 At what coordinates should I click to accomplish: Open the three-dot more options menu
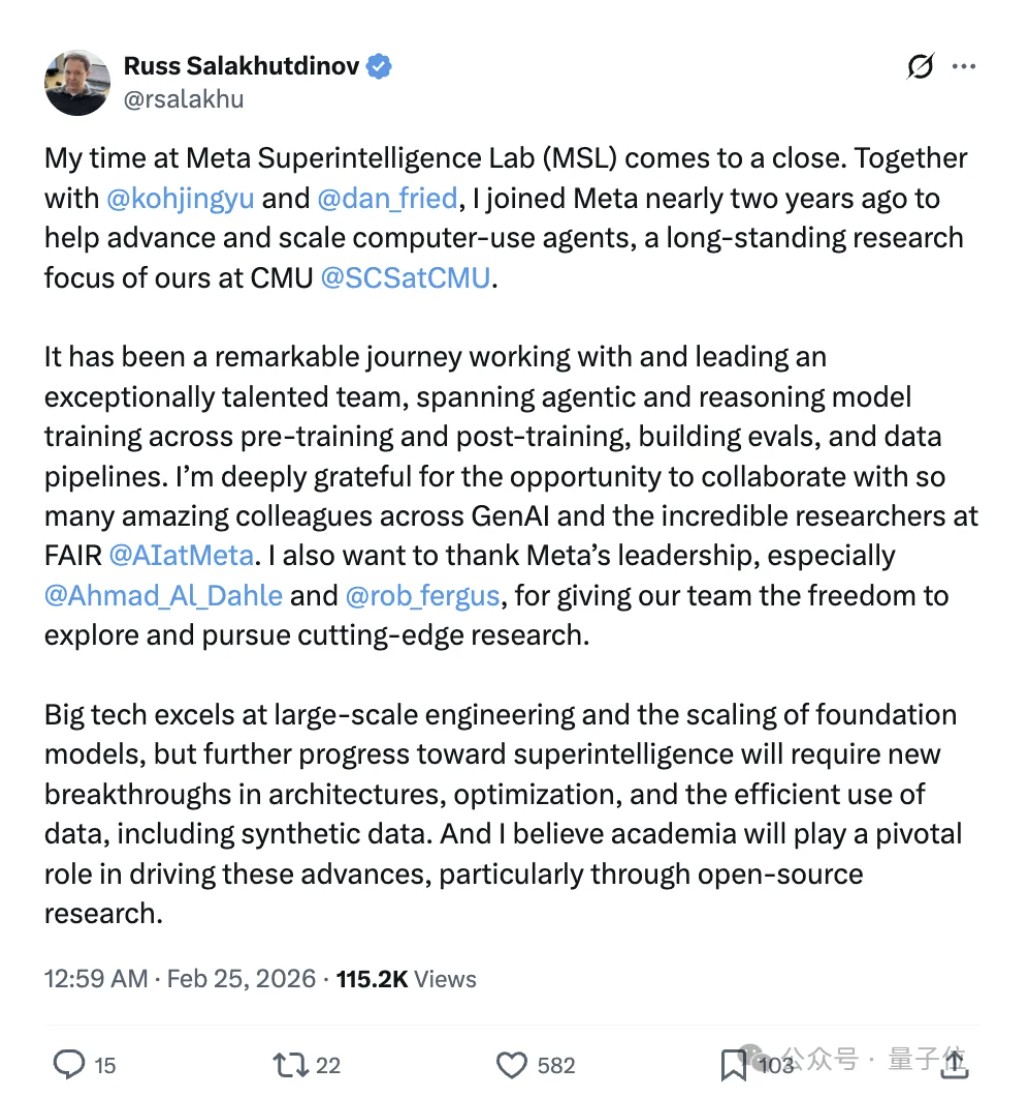tap(964, 66)
